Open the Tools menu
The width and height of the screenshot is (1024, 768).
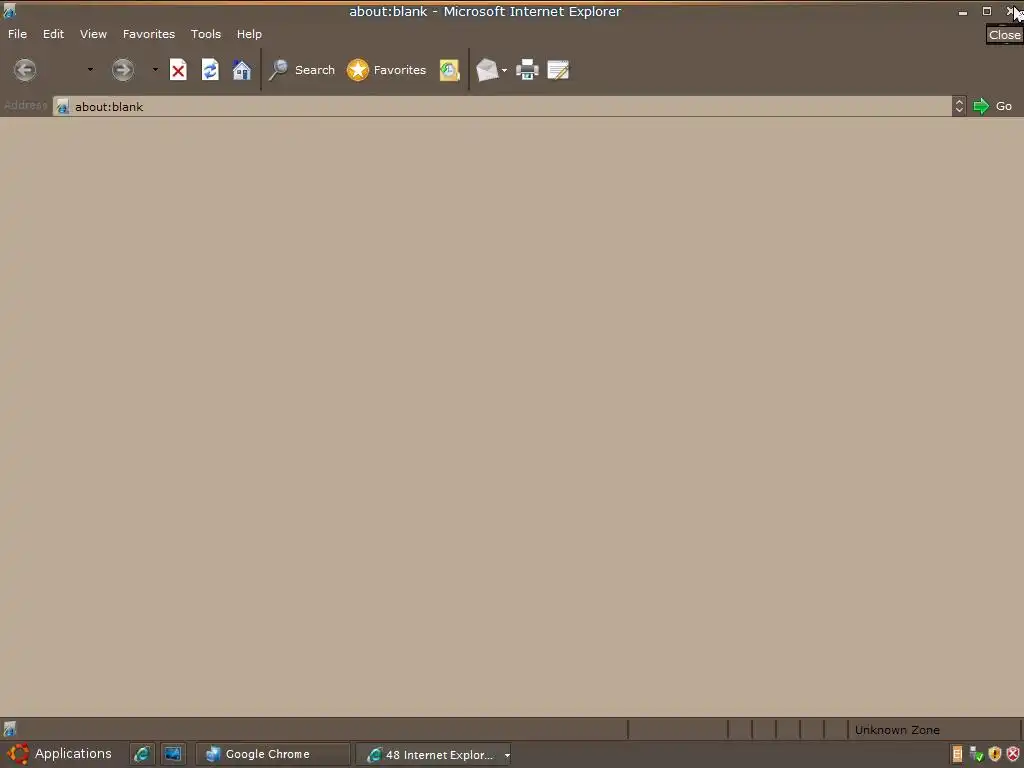206,34
